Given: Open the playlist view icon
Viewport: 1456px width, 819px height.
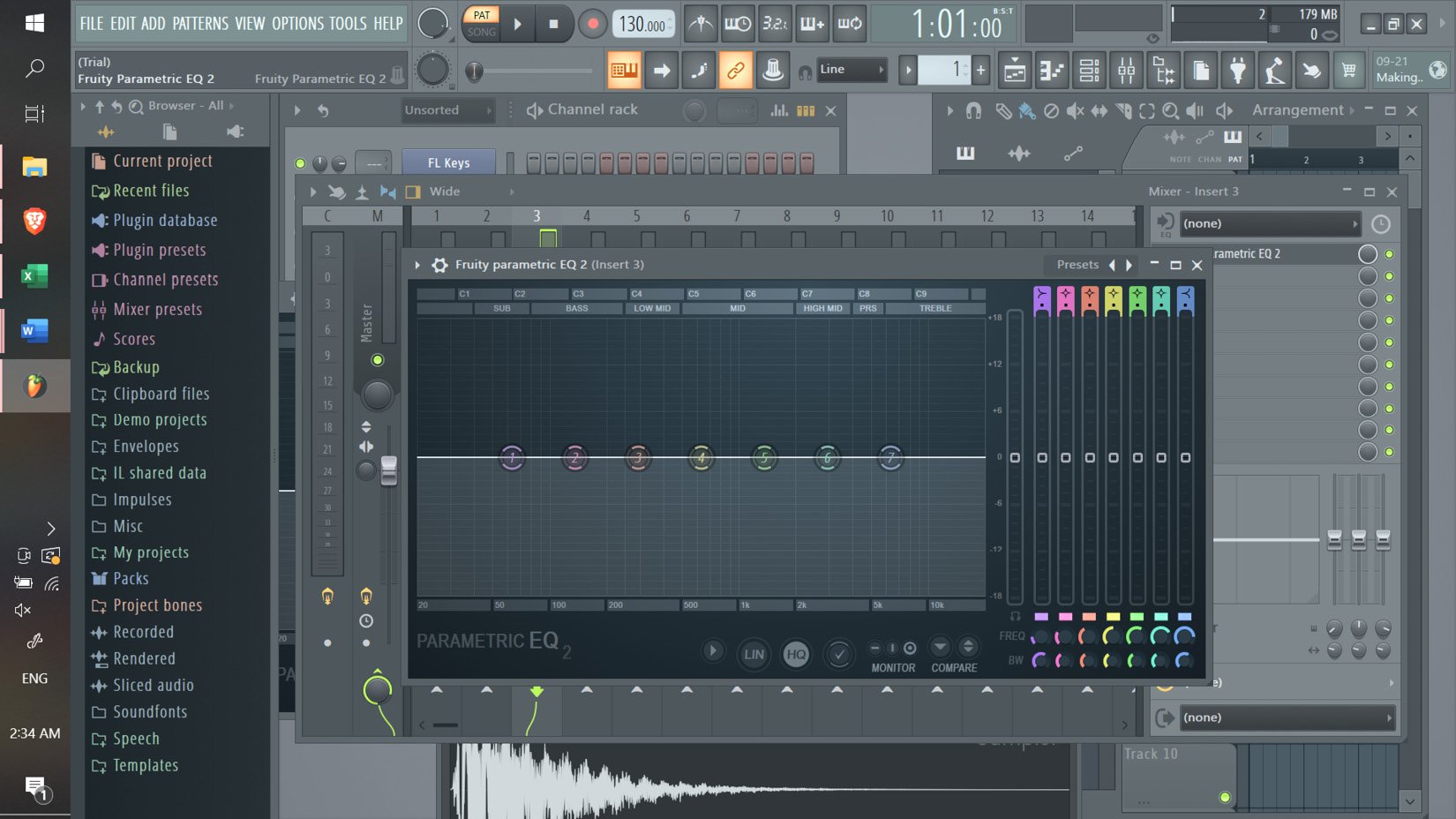Looking at the screenshot, I should tap(1015, 71).
